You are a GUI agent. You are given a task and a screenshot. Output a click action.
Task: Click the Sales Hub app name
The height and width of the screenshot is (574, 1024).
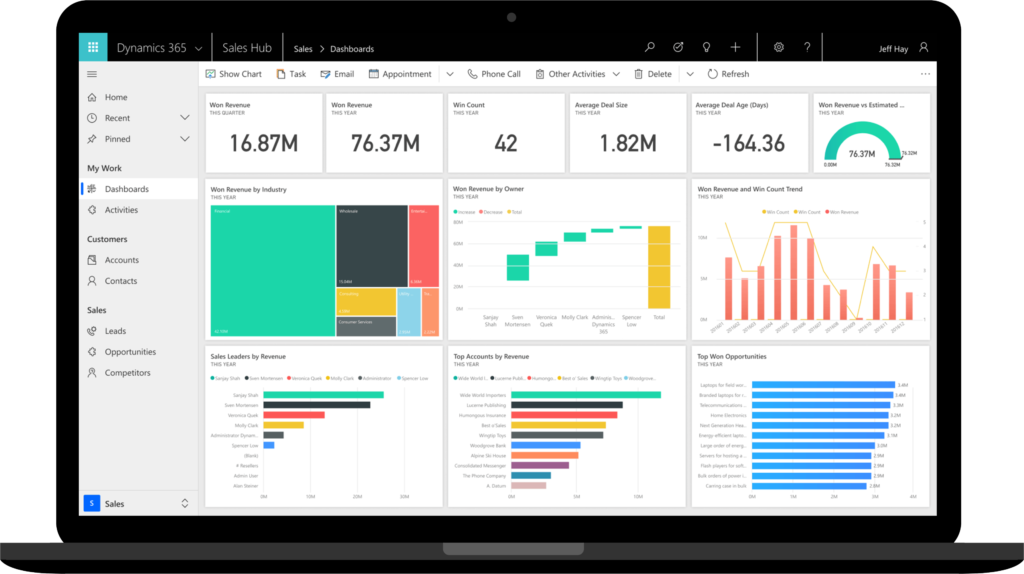coord(247,48)
